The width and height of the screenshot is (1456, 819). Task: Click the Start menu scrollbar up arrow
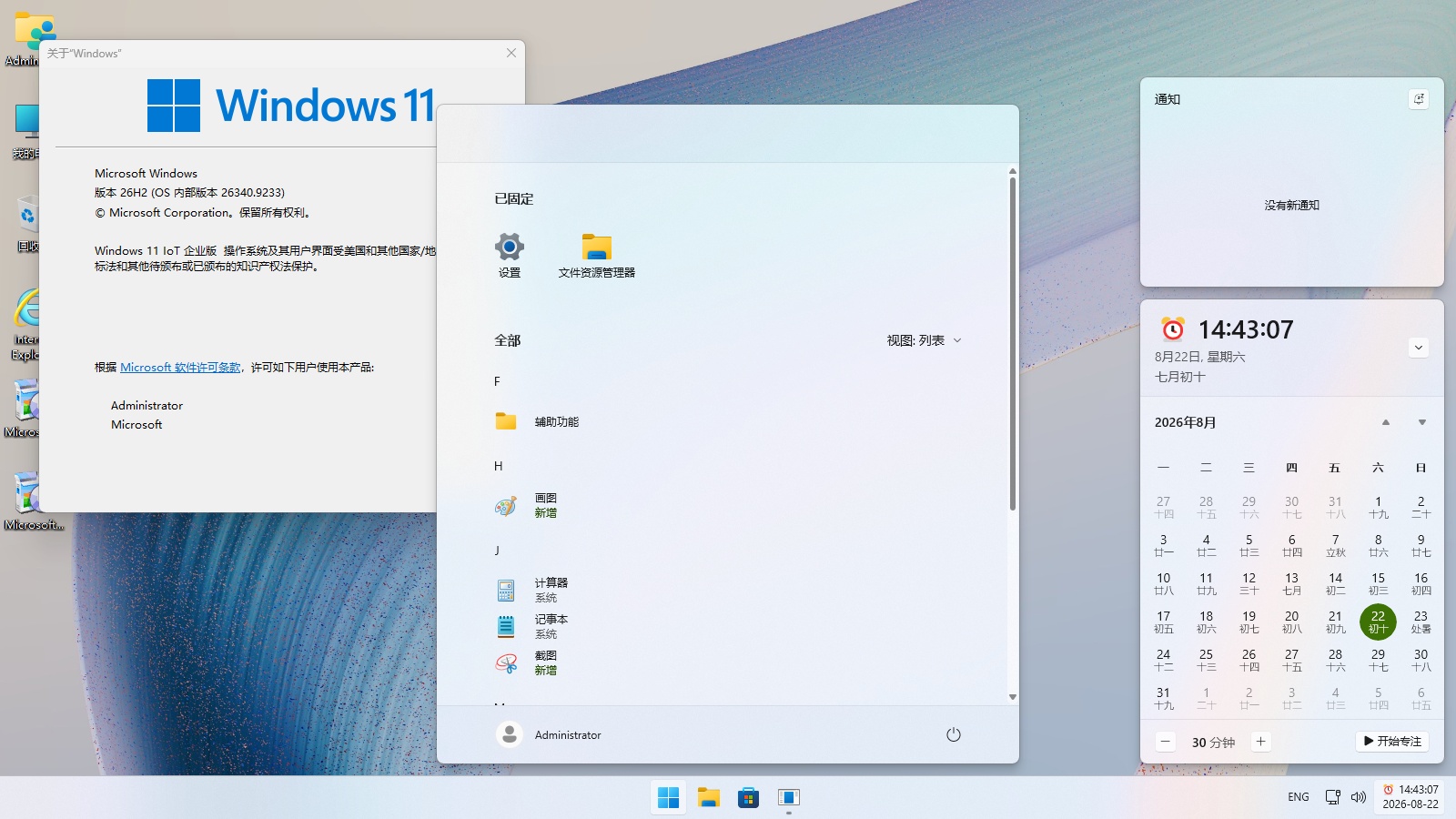[1013, 171]
